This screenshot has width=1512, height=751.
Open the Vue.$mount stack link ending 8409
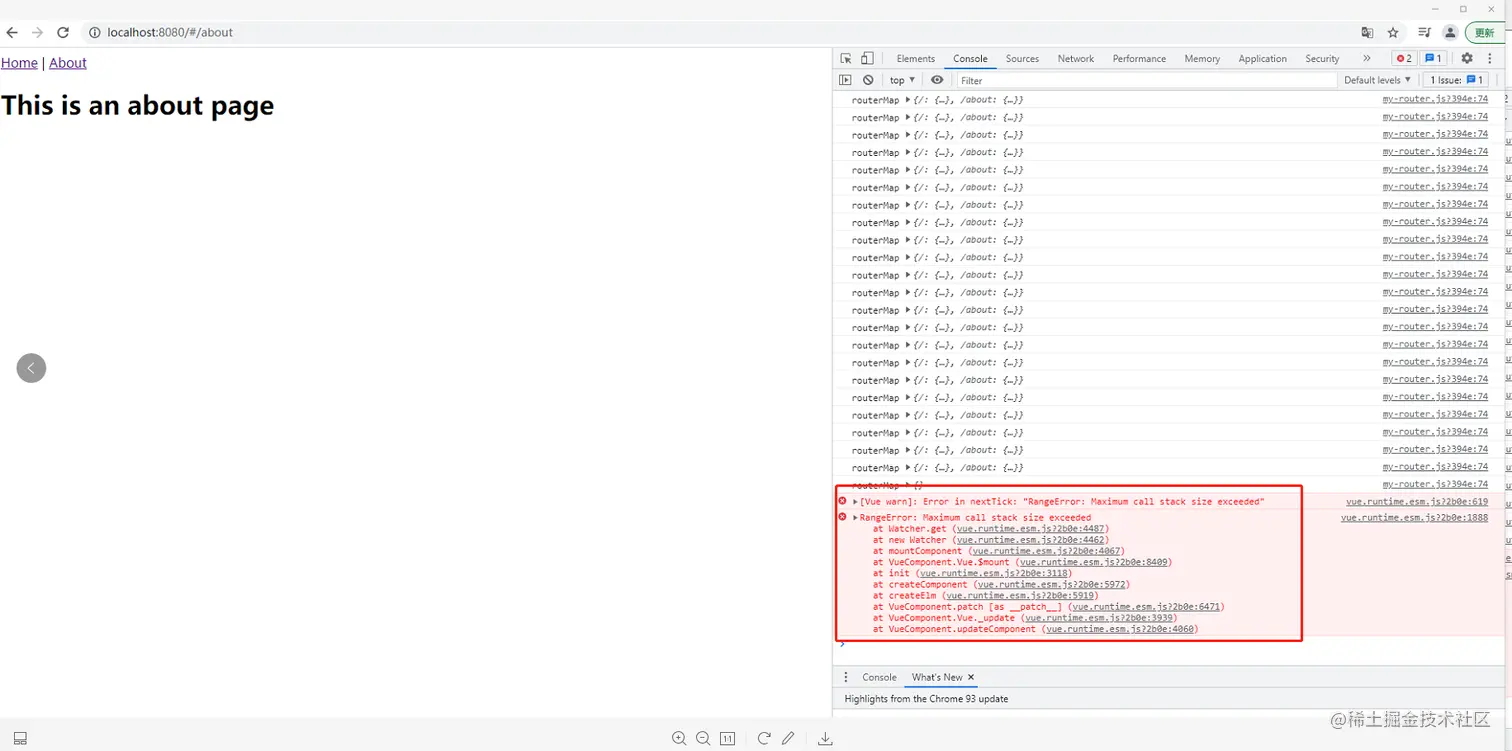point(1093,562)
